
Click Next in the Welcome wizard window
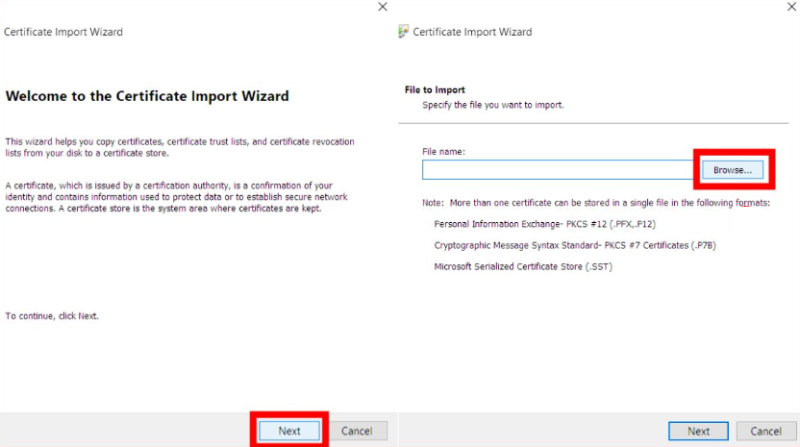pyautogui.click(x=289, y=431)
